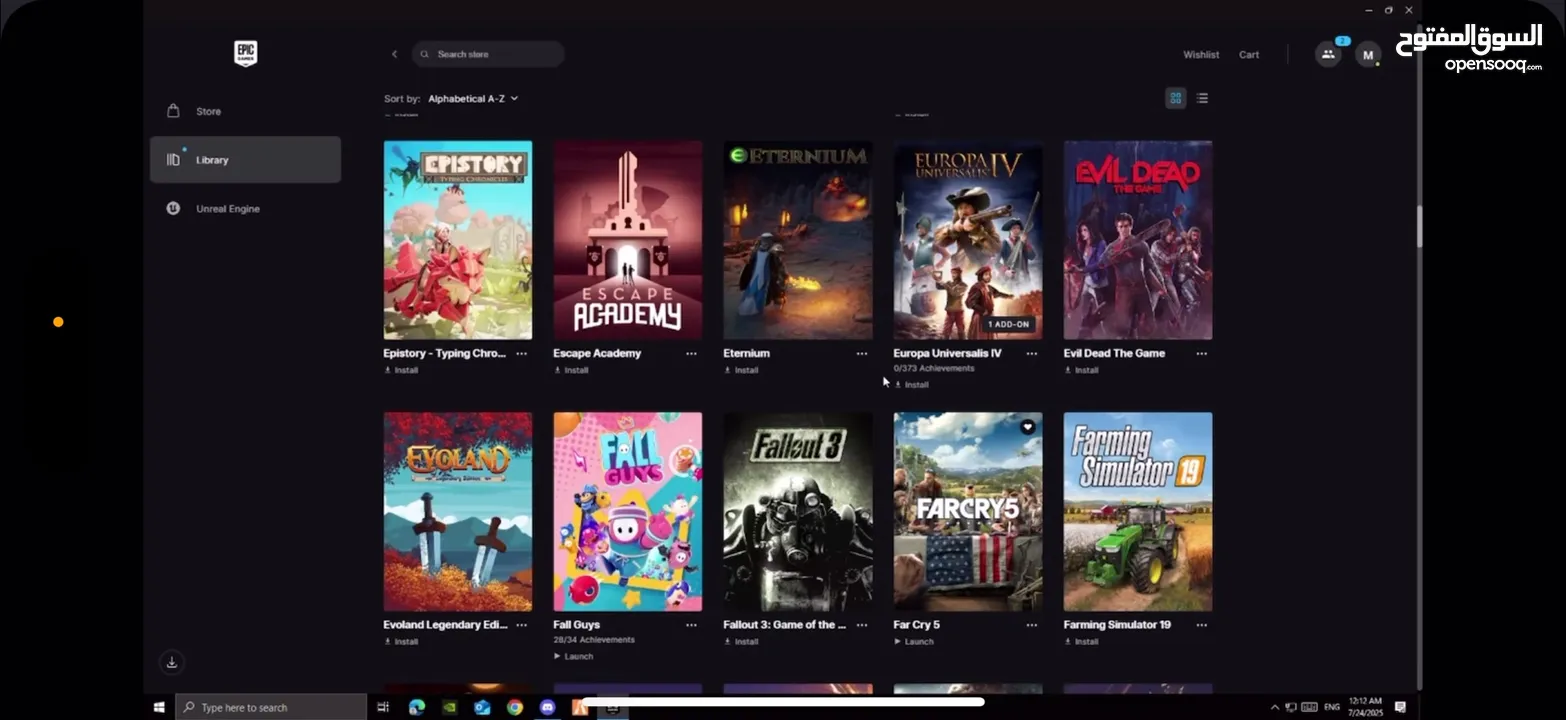Screen dimensions: 1566x720
Task: Open Fallout 3 cover art
Action: (x=798, y=511)
